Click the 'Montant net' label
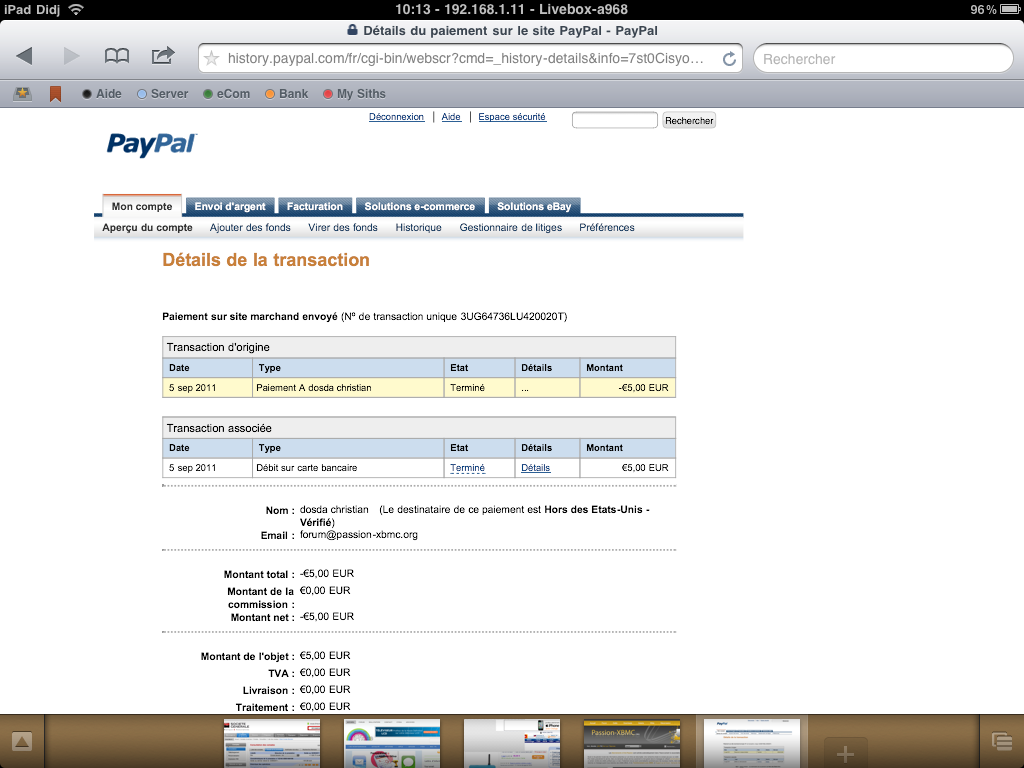This screenshot has height=768, width=1024. tap(263, 617)
